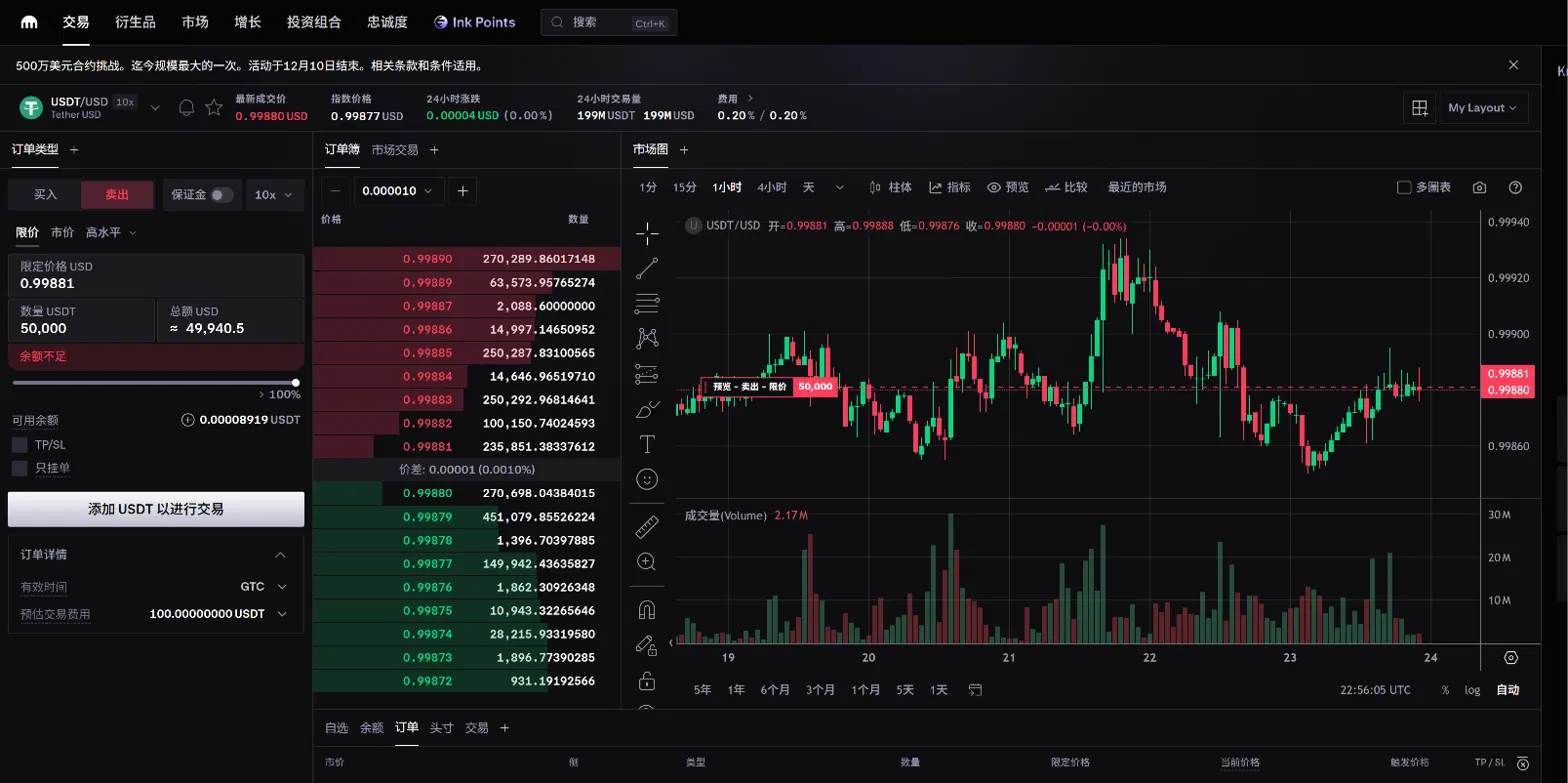1568x783 pixels.
Task: Select the chart pattern tool
Action: point(647,338)
